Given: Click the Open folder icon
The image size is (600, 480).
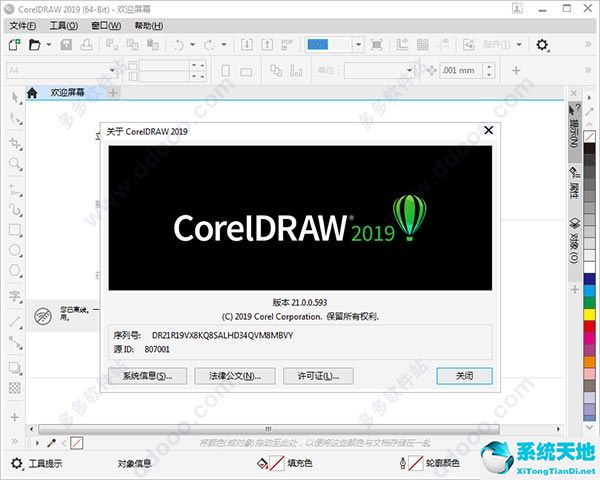Looking at the screenshot, I should tap(34, 45).
